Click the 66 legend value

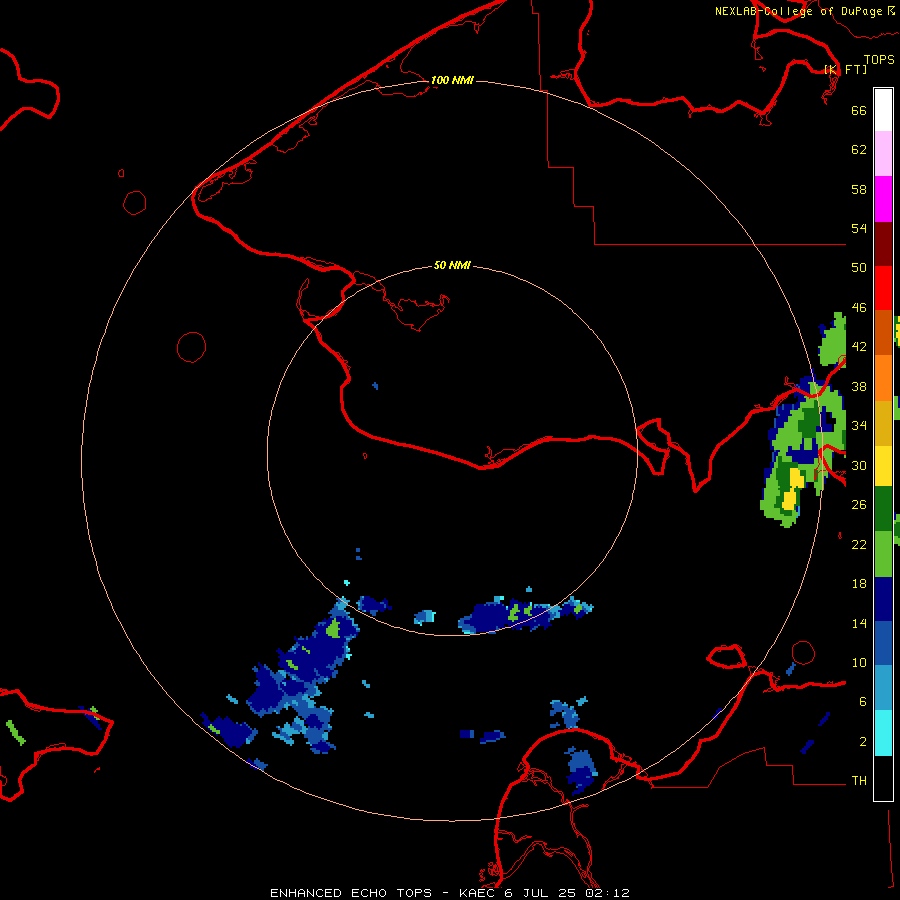859,110
